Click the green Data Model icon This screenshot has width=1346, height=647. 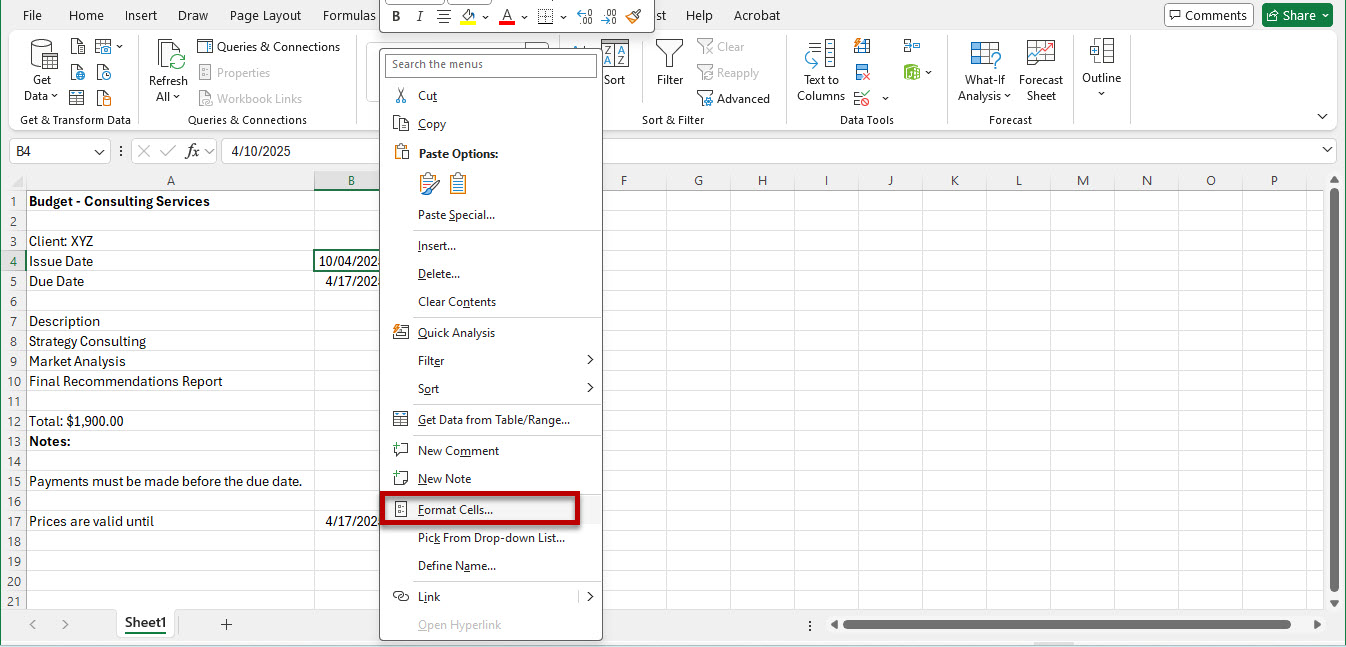tap(911, 72)
